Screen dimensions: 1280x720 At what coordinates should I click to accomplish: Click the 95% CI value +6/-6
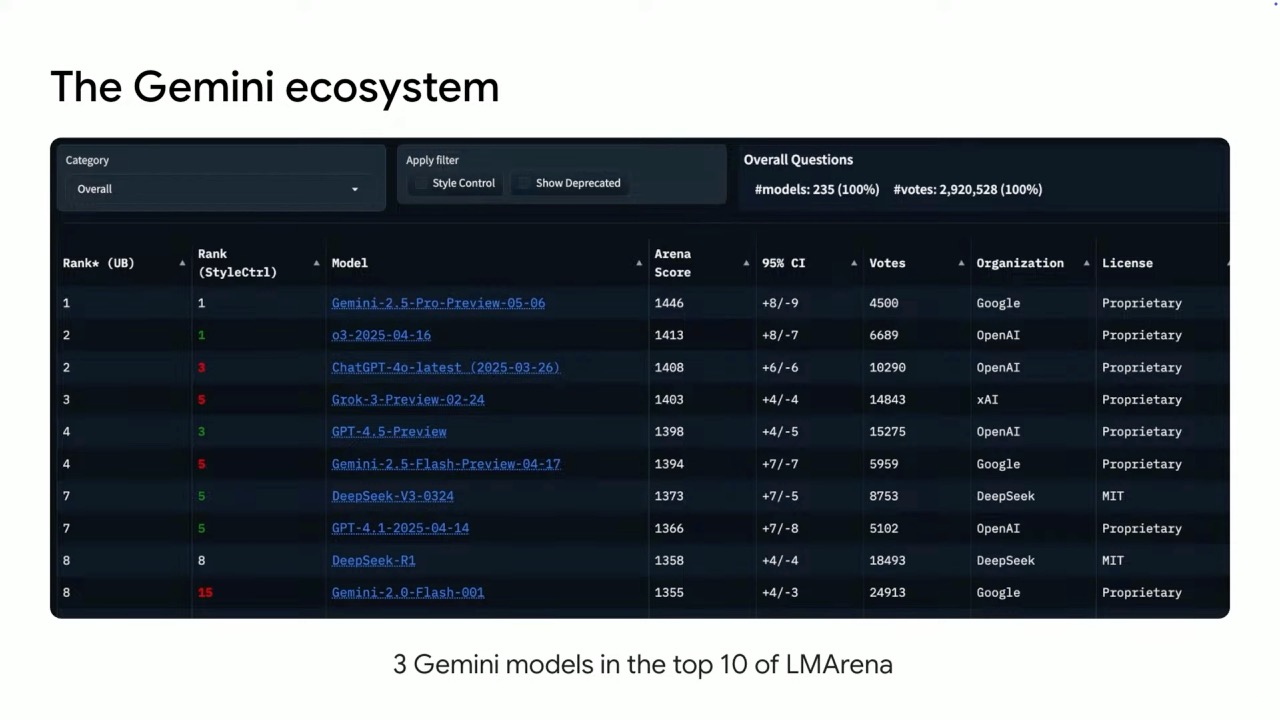tap(780, 367)
